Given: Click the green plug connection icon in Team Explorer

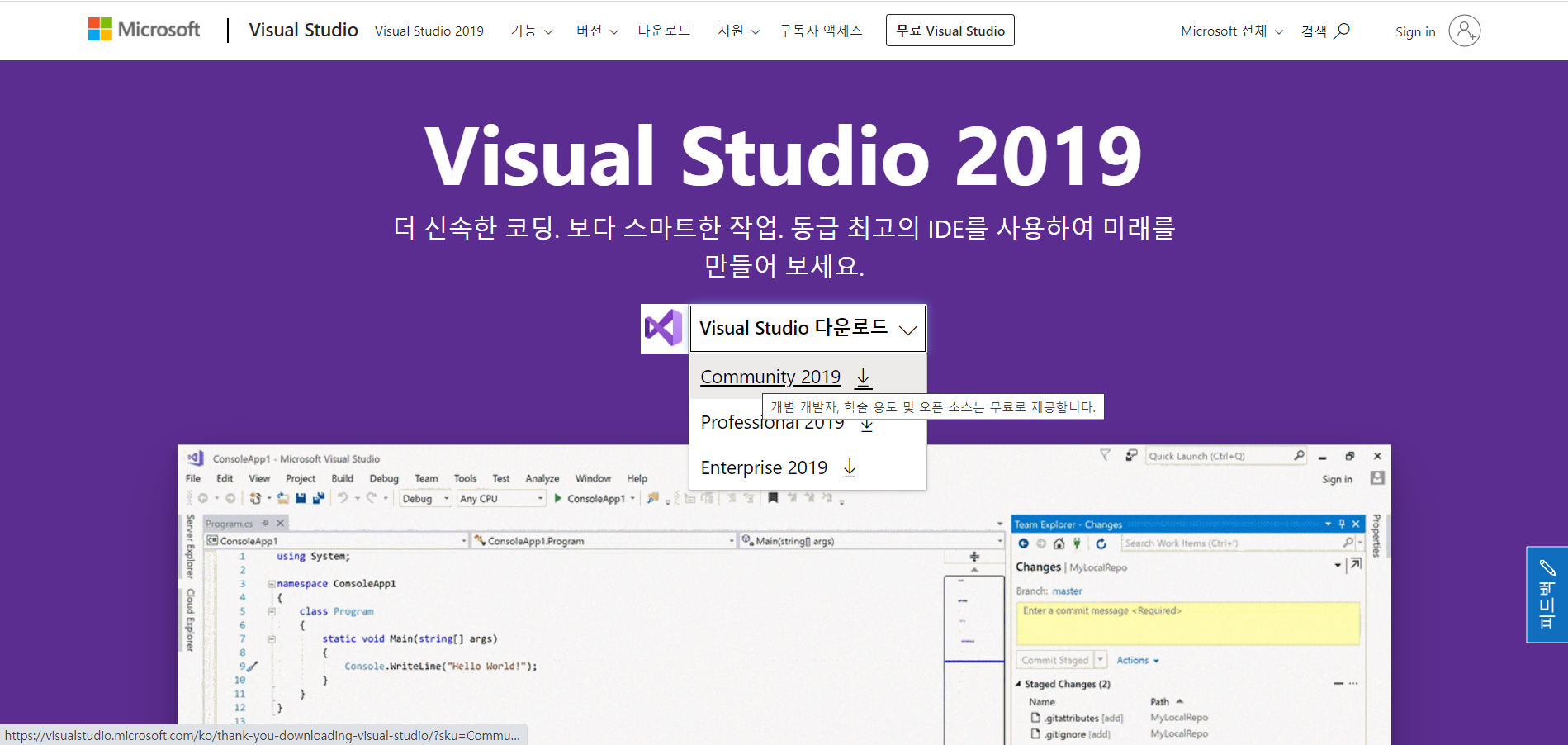Looking at the screenshot, I should 1077,543.
